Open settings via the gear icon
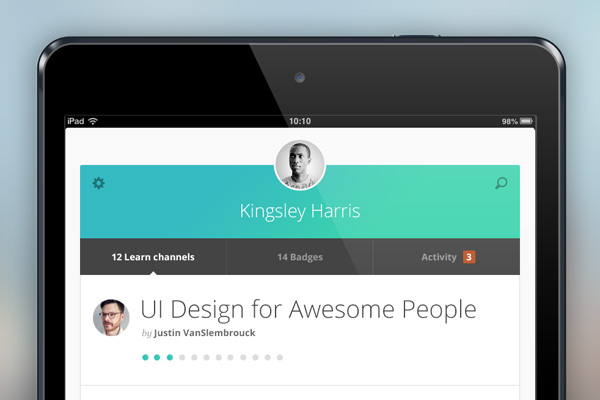The image size is (600, 400). click(98, 183)
